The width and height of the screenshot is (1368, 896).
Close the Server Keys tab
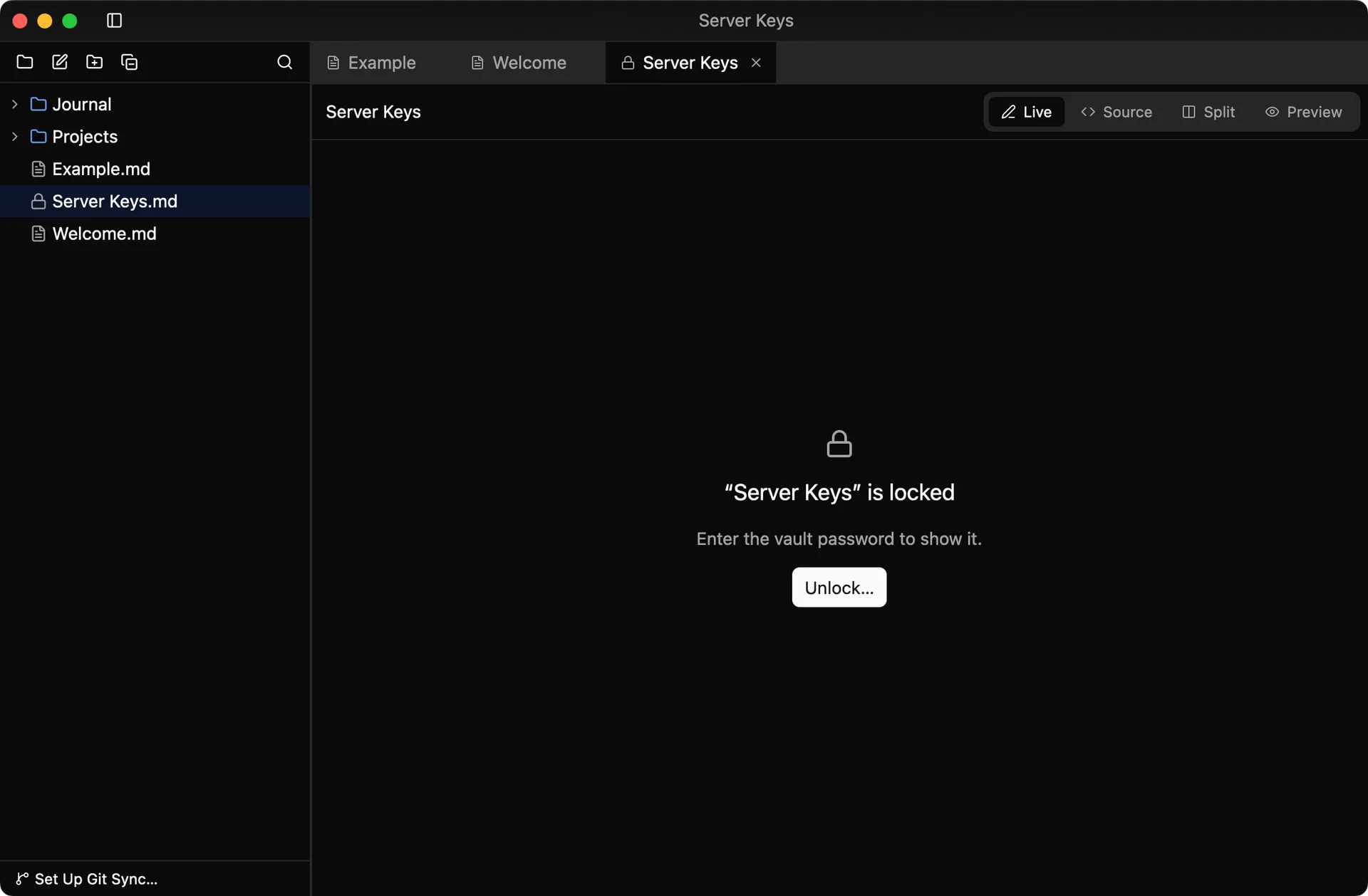[x=756, y=63]
